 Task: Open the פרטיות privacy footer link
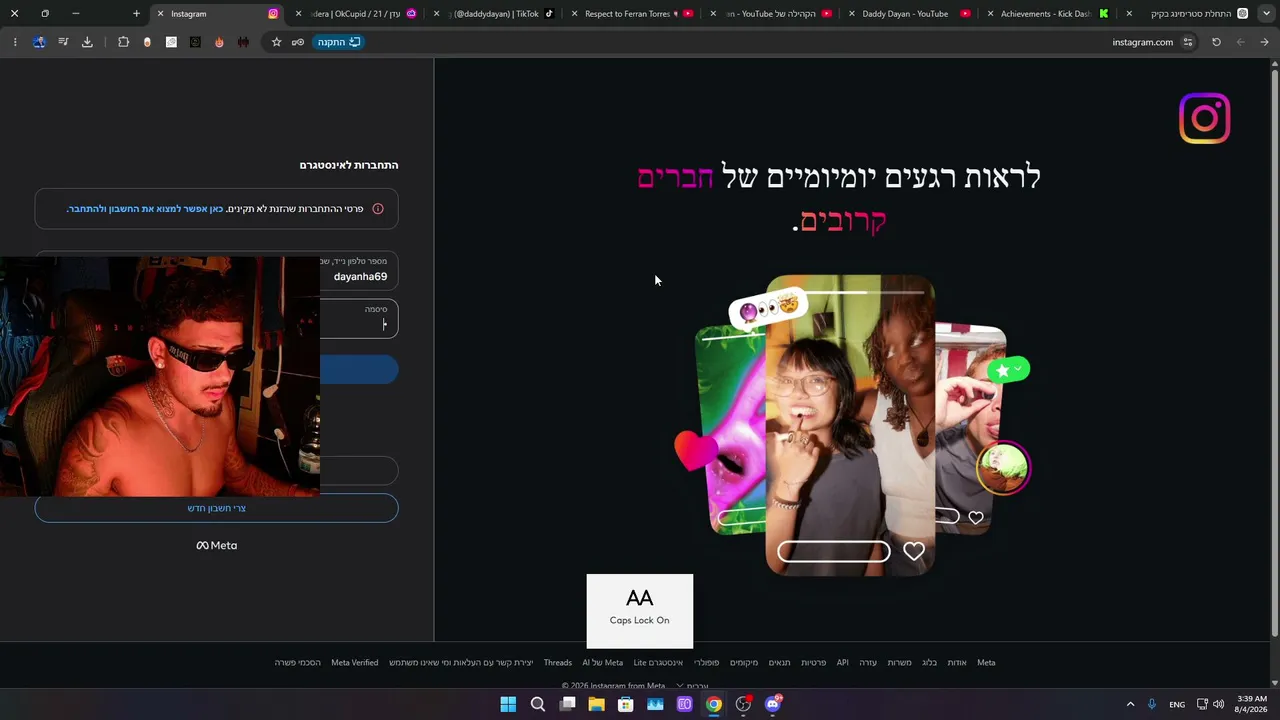click(814, 662)
